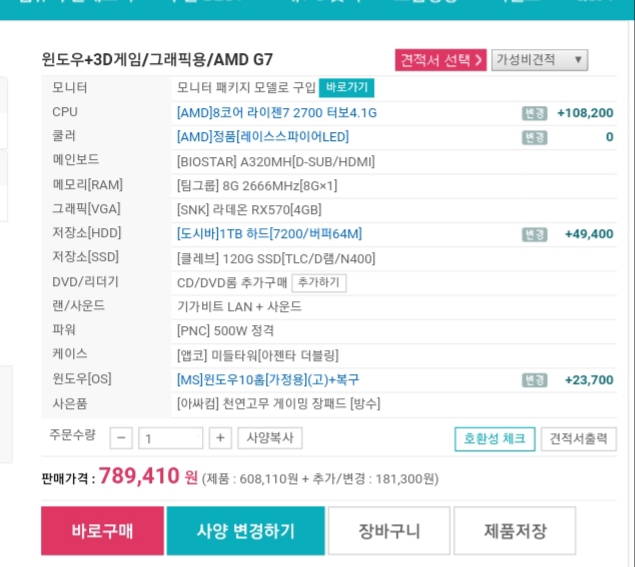
Task: Increase order quantity with plus button
Action: point(221,438)
